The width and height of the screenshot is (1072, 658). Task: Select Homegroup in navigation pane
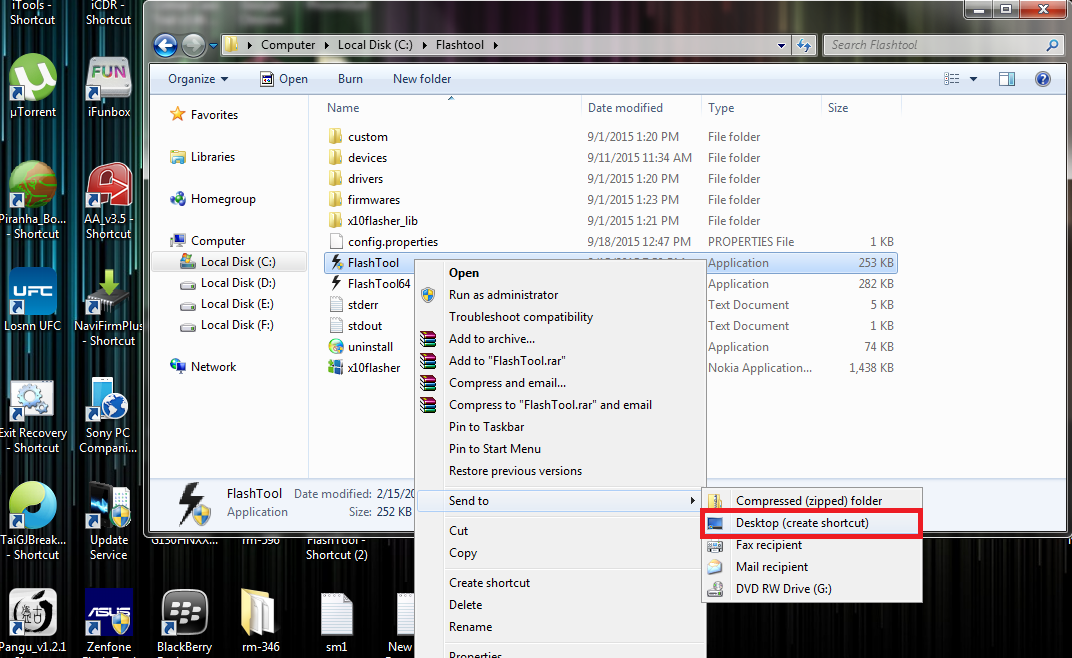[213, 199]
